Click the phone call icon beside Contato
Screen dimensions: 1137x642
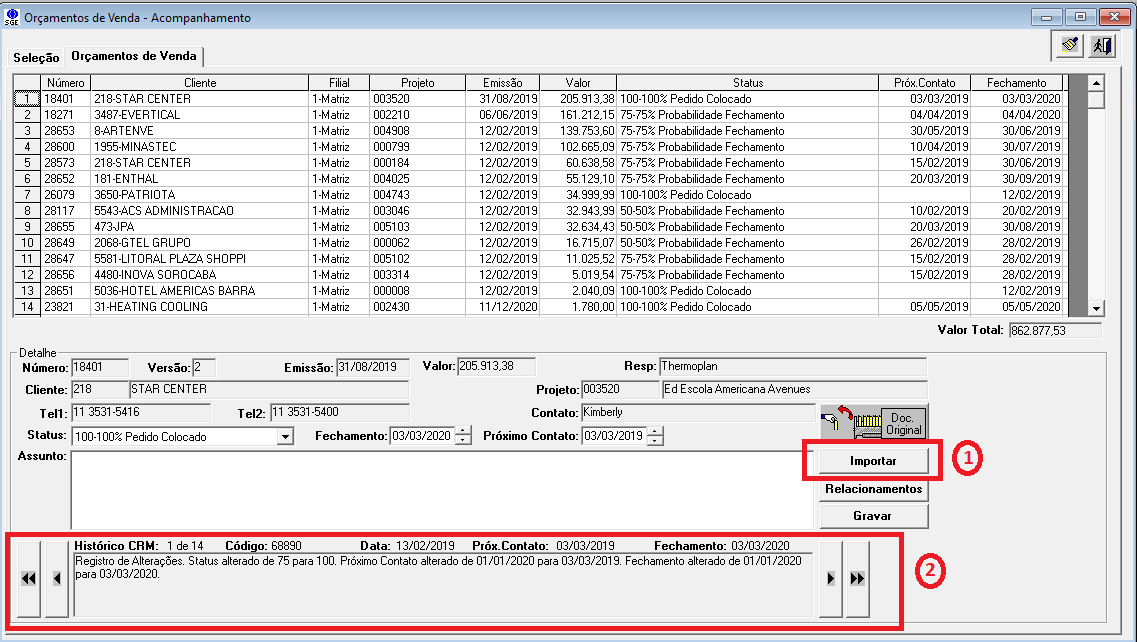point(837,423)
